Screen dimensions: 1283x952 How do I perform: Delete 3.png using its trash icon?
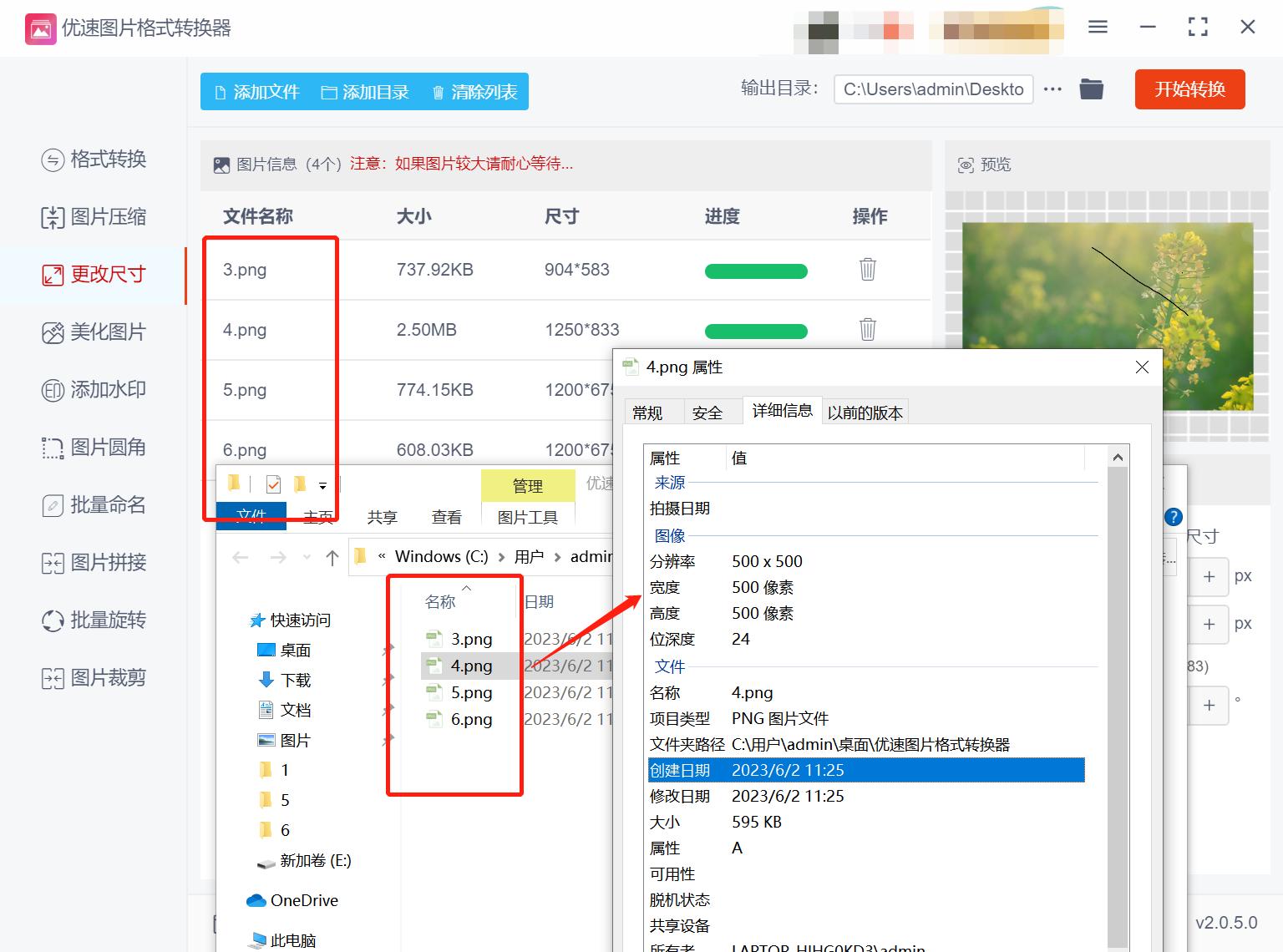867,269
